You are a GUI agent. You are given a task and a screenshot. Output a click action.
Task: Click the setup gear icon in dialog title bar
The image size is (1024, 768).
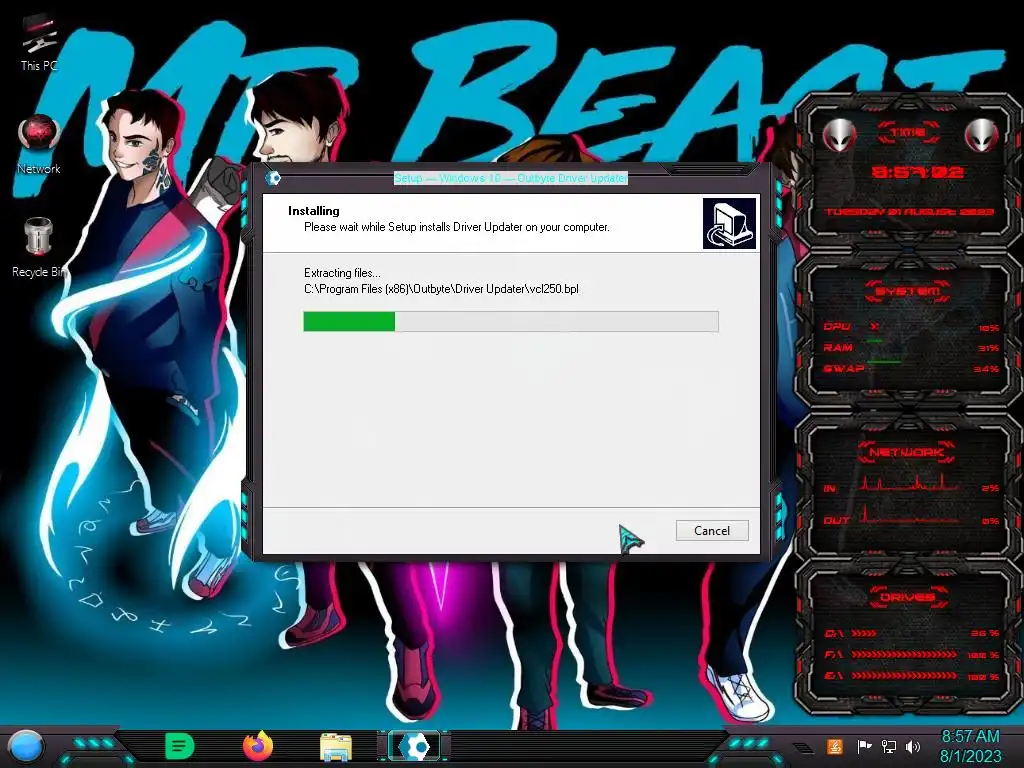273,178
